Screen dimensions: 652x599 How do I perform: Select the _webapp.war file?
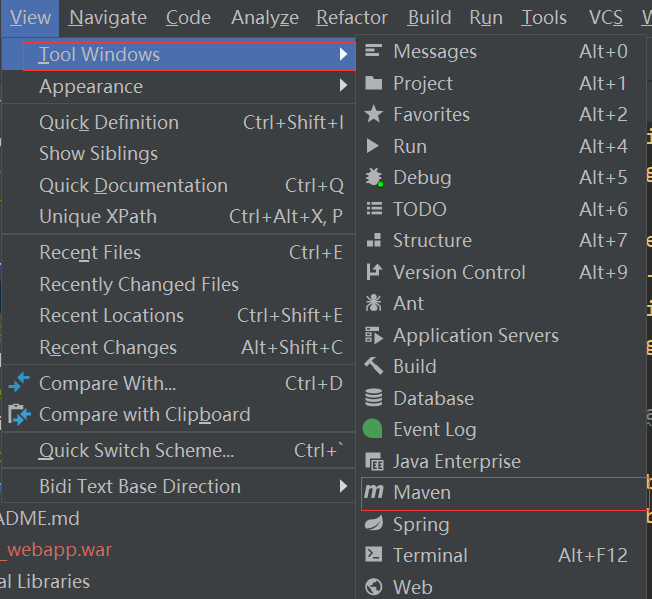pos(56,550)
